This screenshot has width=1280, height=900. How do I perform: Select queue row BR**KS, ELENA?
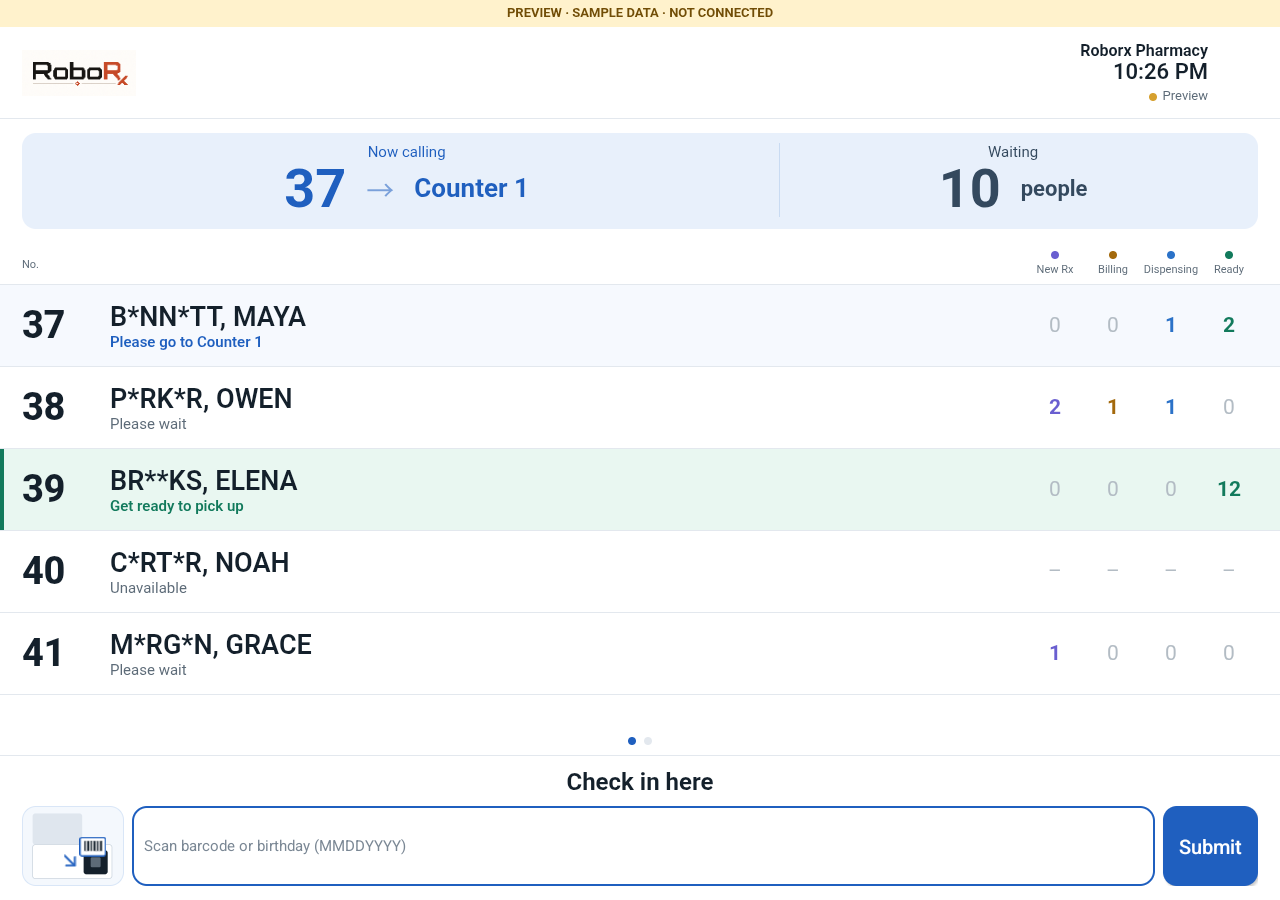[x=640, y=490]
